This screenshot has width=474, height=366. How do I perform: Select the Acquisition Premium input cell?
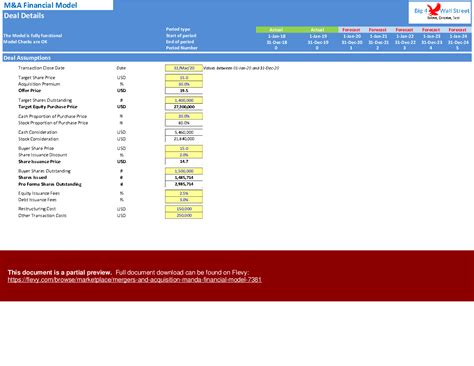(x=184, y=84)
